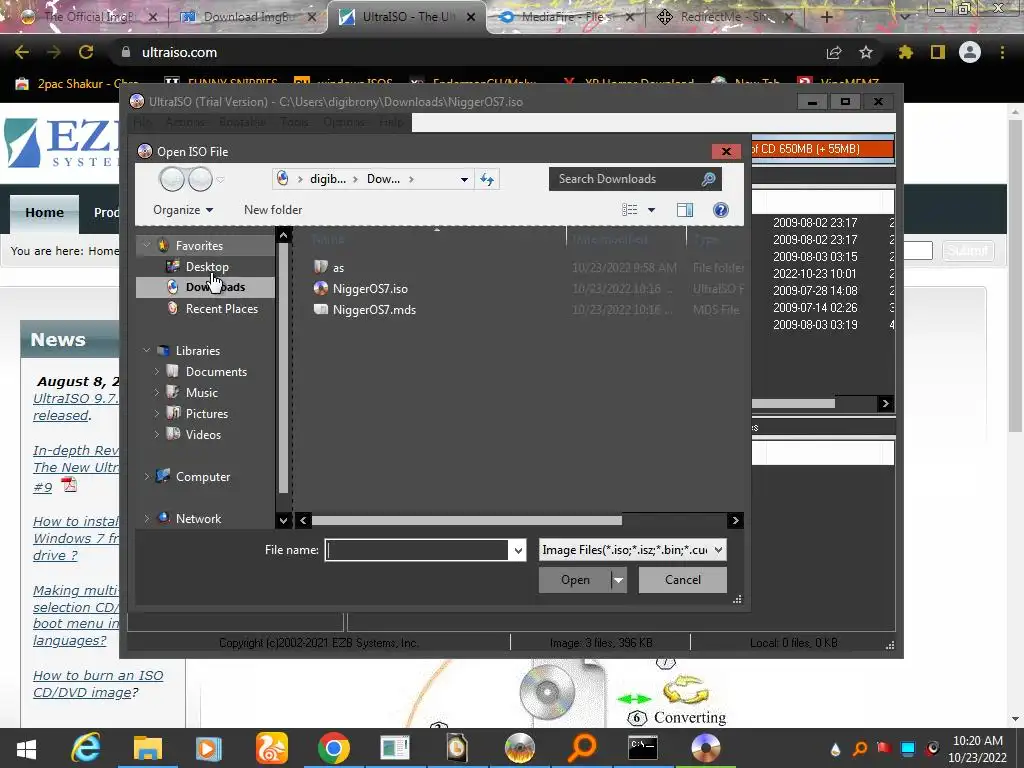Open 2pac Shakur bookmark
Screen dimensions: 1024x768
tap(77, 84)
